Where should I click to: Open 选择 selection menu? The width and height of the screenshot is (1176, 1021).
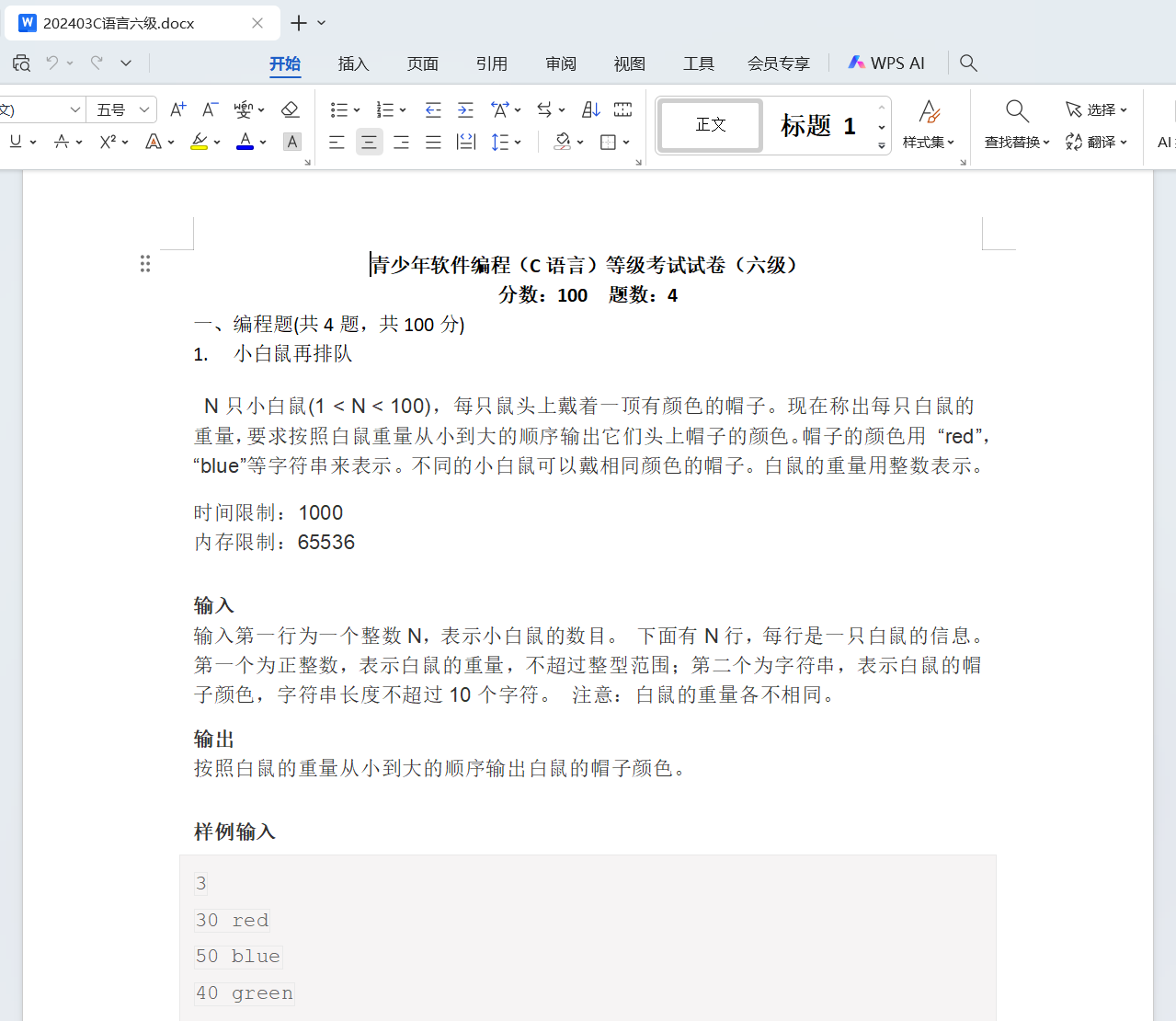pos(1096,109)
